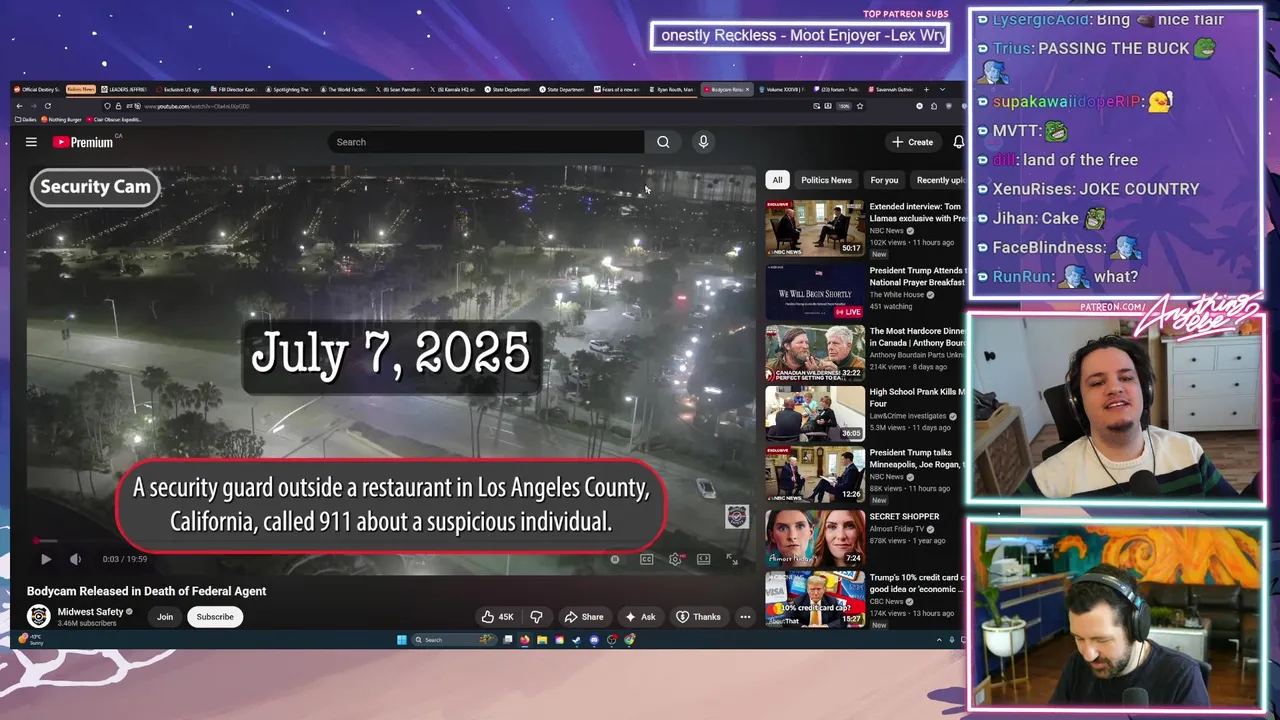This screenshot has width=1280, height=720.
Task: Open Nothing Burger bookmark
Action: point(61,120)
